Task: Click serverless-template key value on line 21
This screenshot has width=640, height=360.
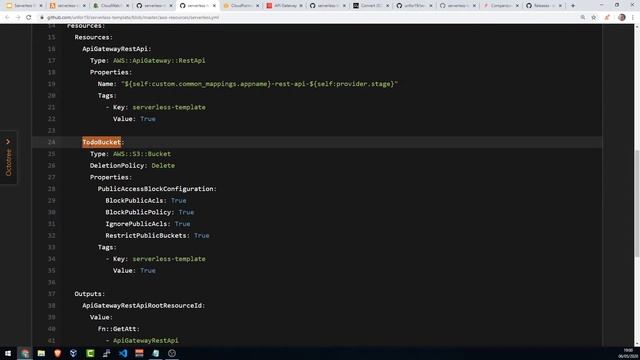Action: [x=169, y=107]
